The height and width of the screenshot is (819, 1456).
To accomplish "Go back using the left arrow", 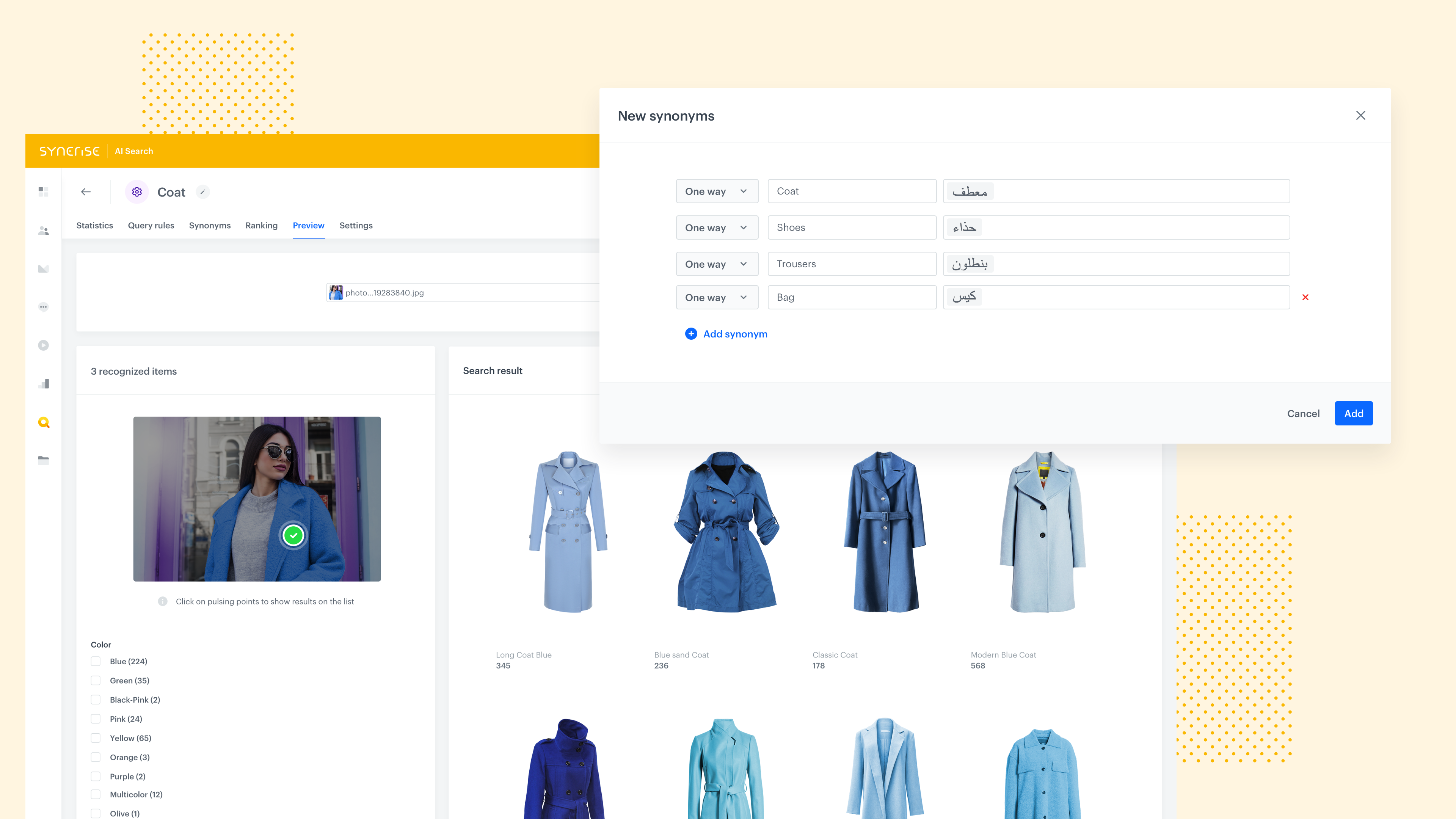I will click(x=86, y=191).
